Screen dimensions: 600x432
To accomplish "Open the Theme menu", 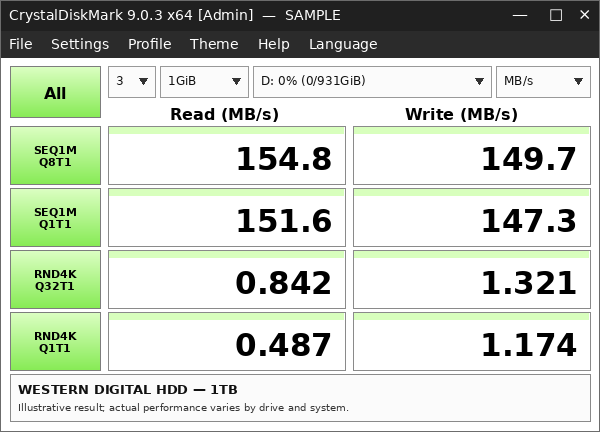I will click(214, 44).
